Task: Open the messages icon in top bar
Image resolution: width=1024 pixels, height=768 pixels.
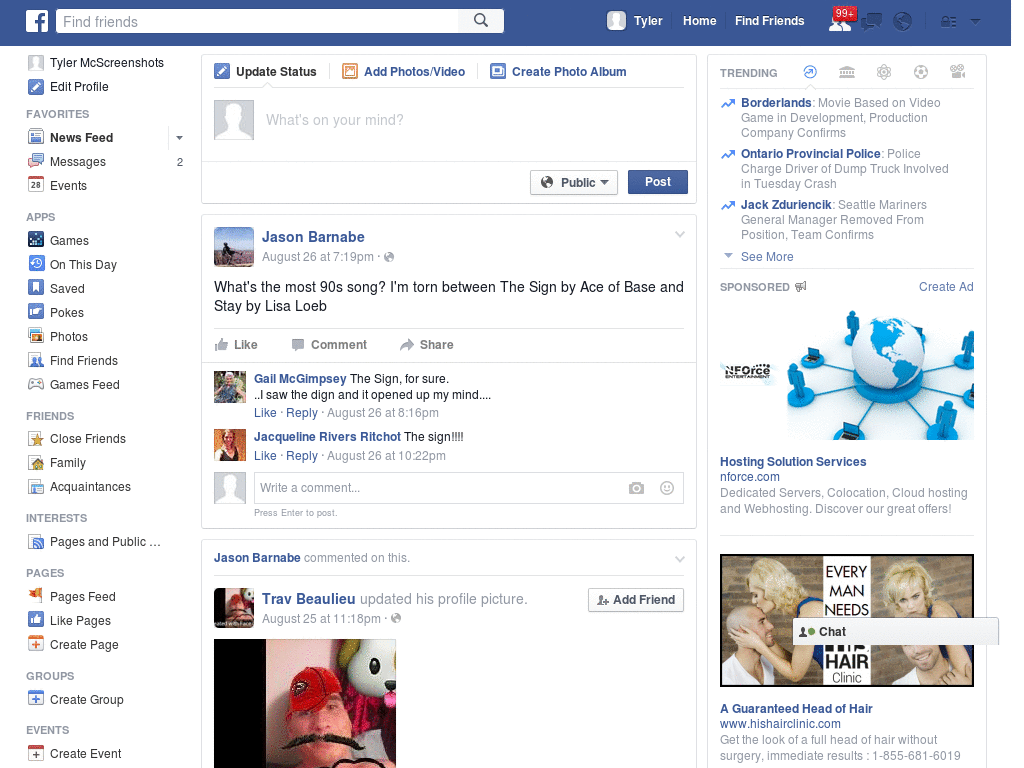Action: tap(871, 22)
